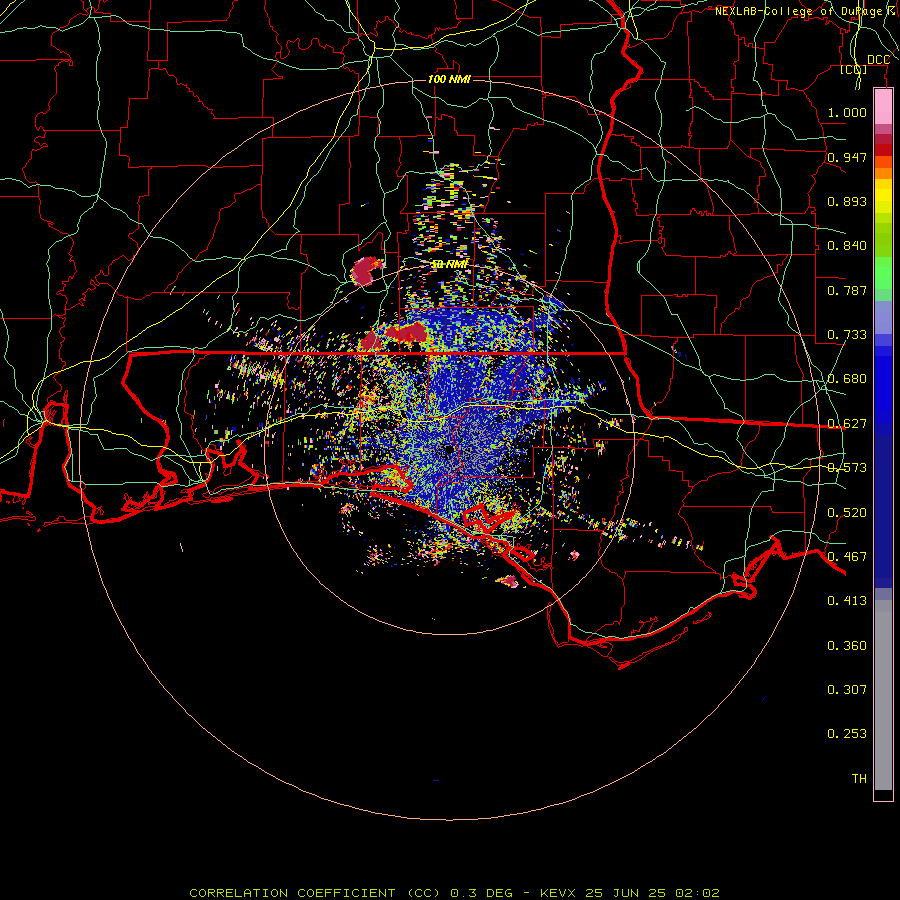
Task: Click the TH label at the legend bottom
Action: (859, 779)
